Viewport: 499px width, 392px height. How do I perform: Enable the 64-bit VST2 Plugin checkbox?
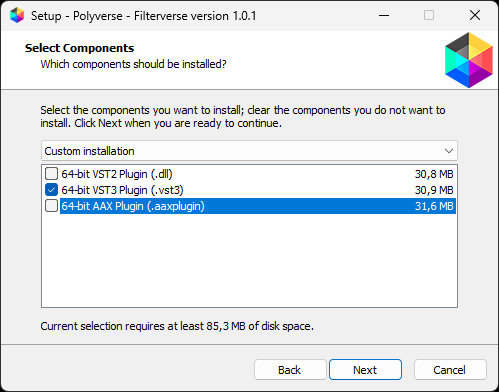point(51,174)
